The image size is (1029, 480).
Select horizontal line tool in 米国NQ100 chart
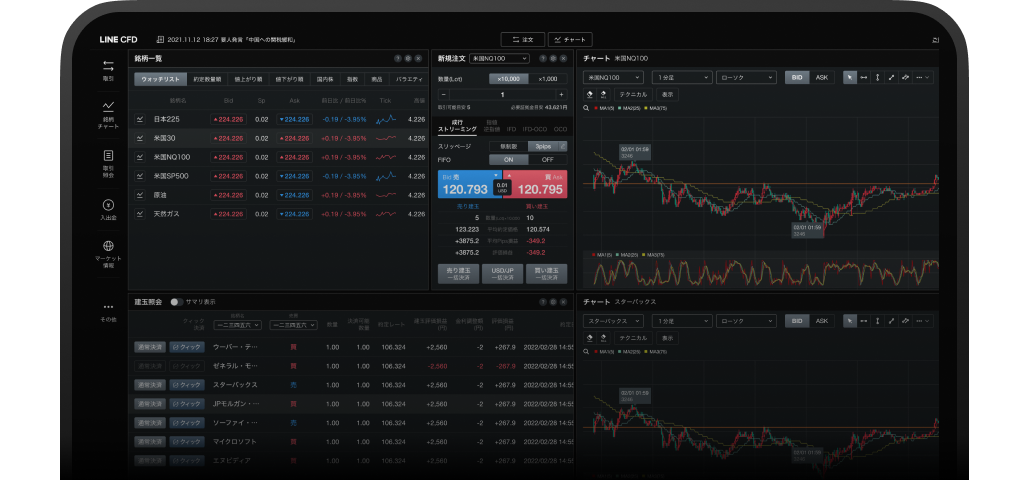pyautogui.click(x=864, y=77)
